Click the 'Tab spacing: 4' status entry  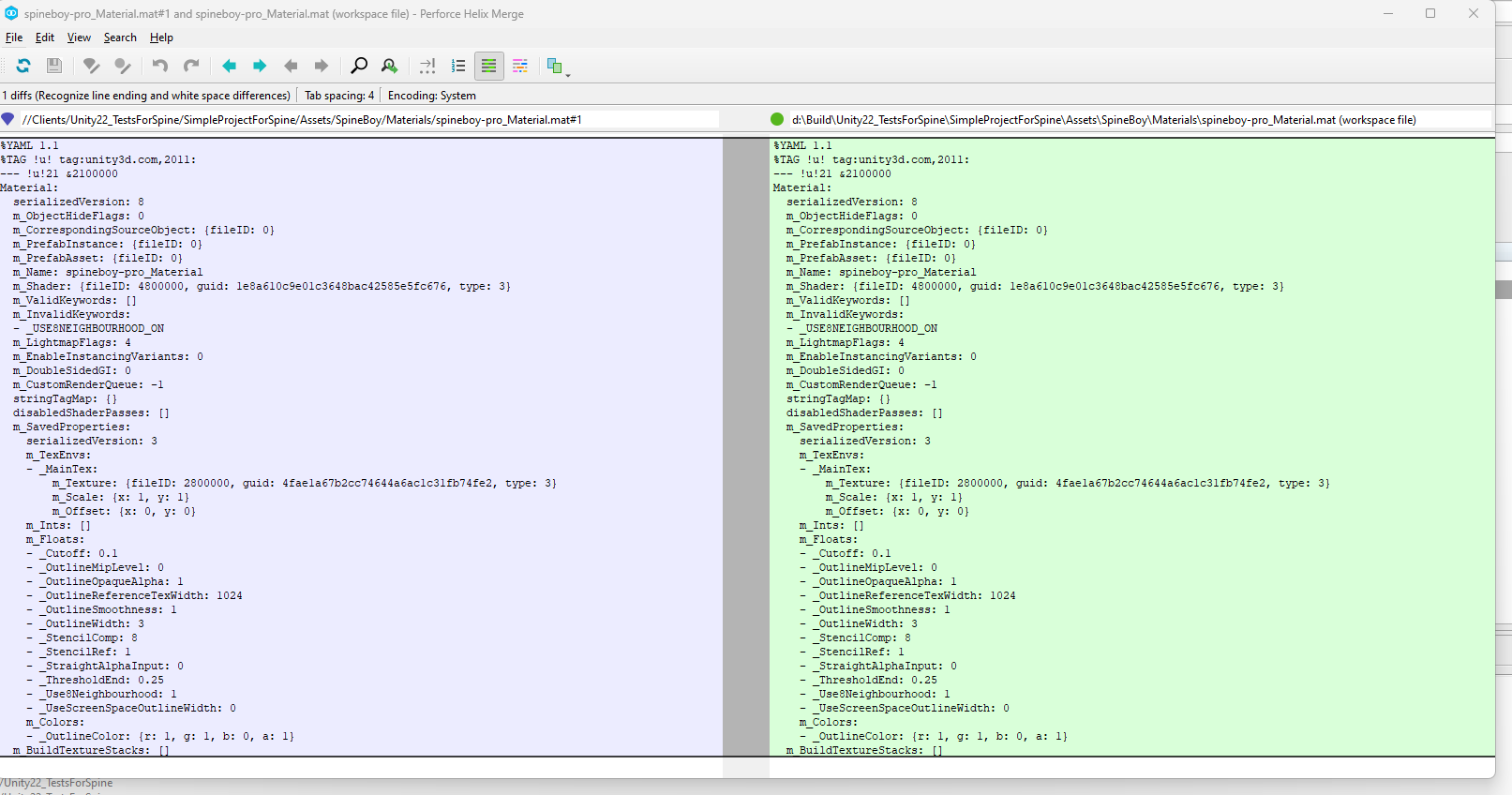tap(339, 96)
